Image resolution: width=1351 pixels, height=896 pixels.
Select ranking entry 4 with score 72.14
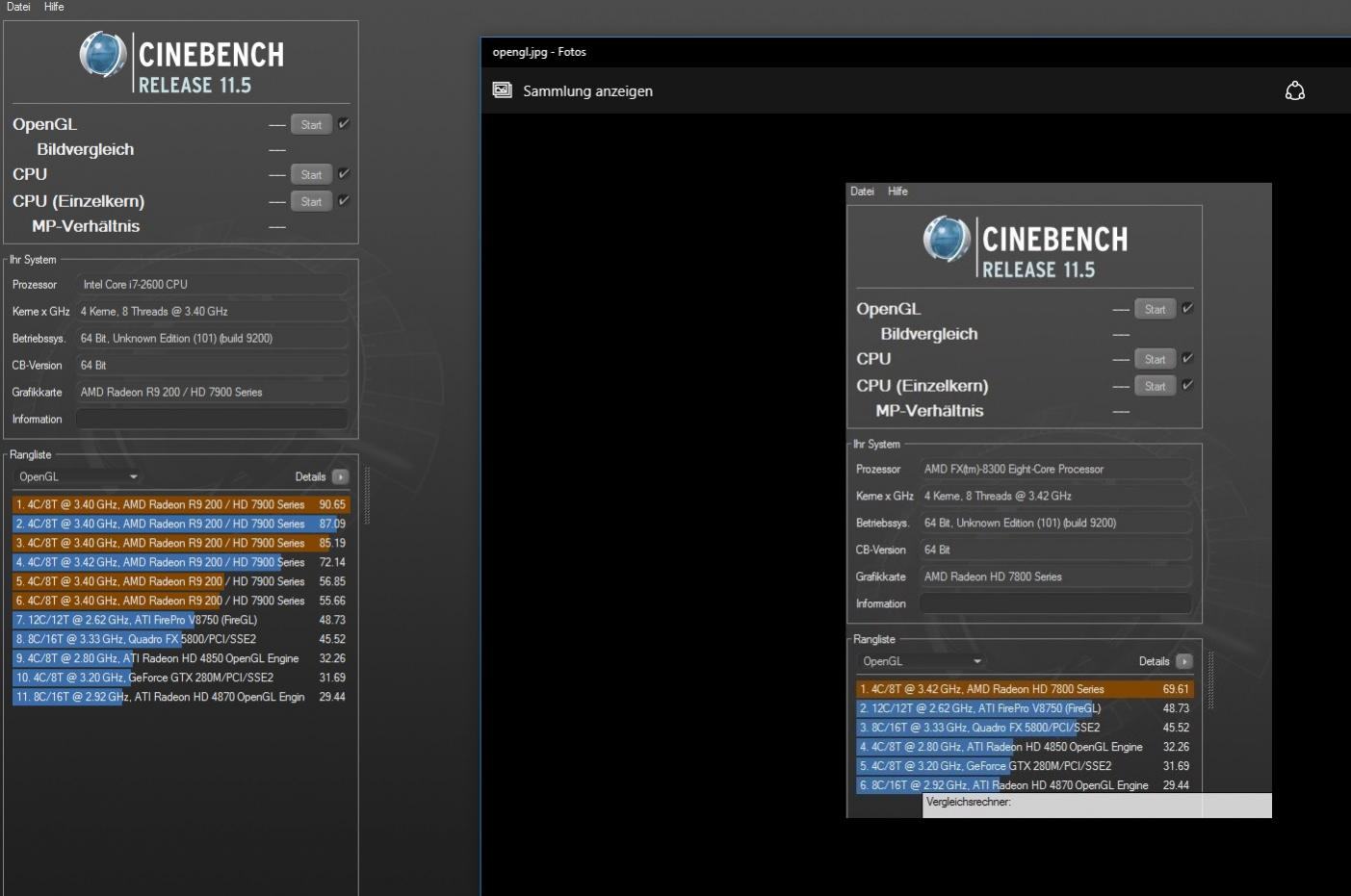coord(181,562)
